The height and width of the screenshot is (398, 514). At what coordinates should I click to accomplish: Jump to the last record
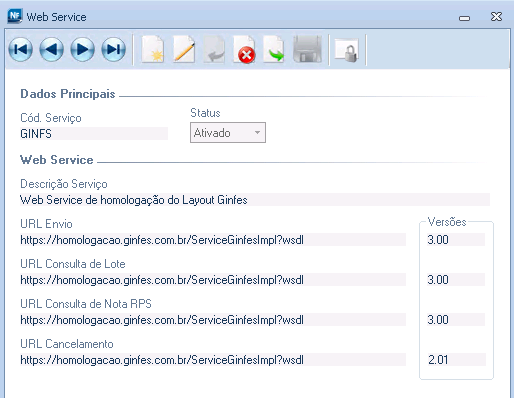(114, 49)
